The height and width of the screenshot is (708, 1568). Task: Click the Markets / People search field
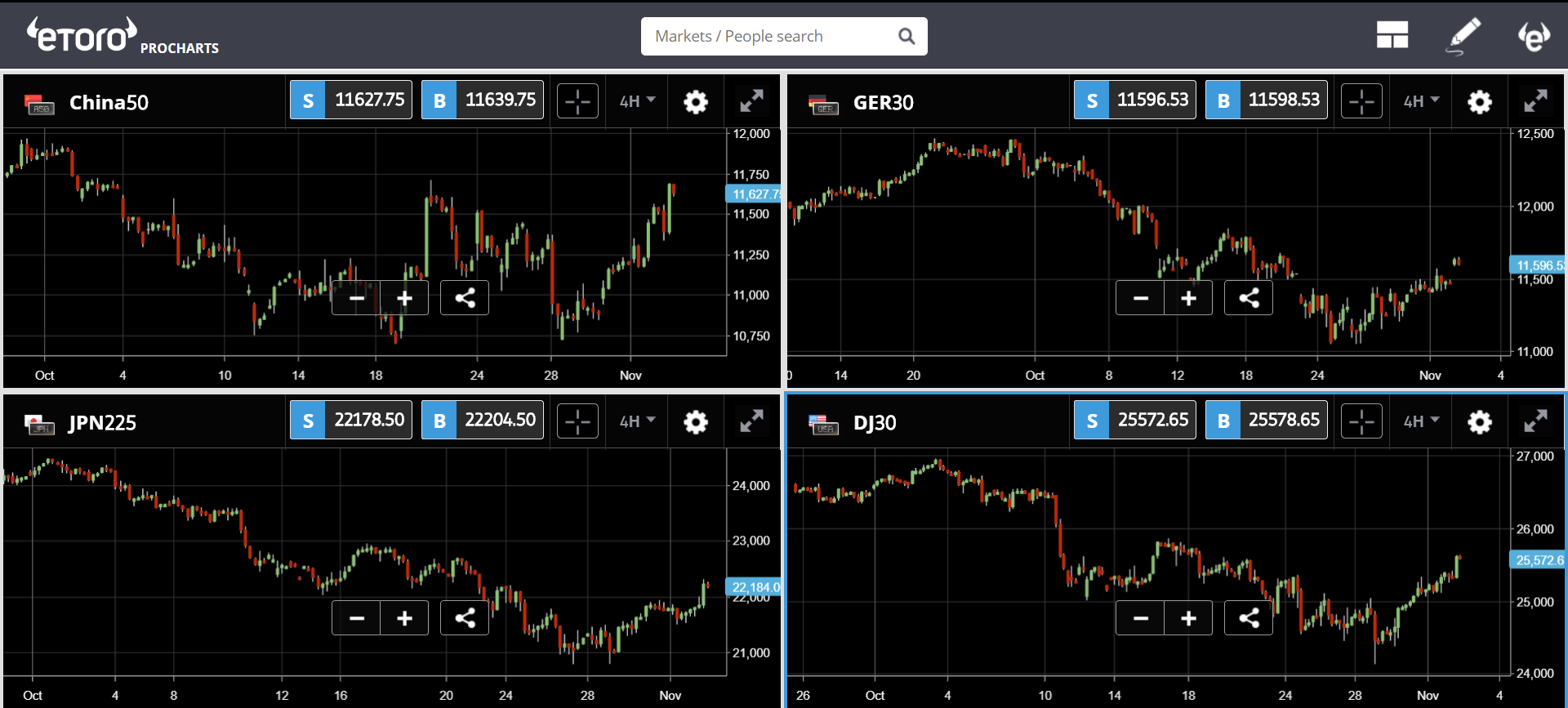pyautogui.click(x=772, y=37)
